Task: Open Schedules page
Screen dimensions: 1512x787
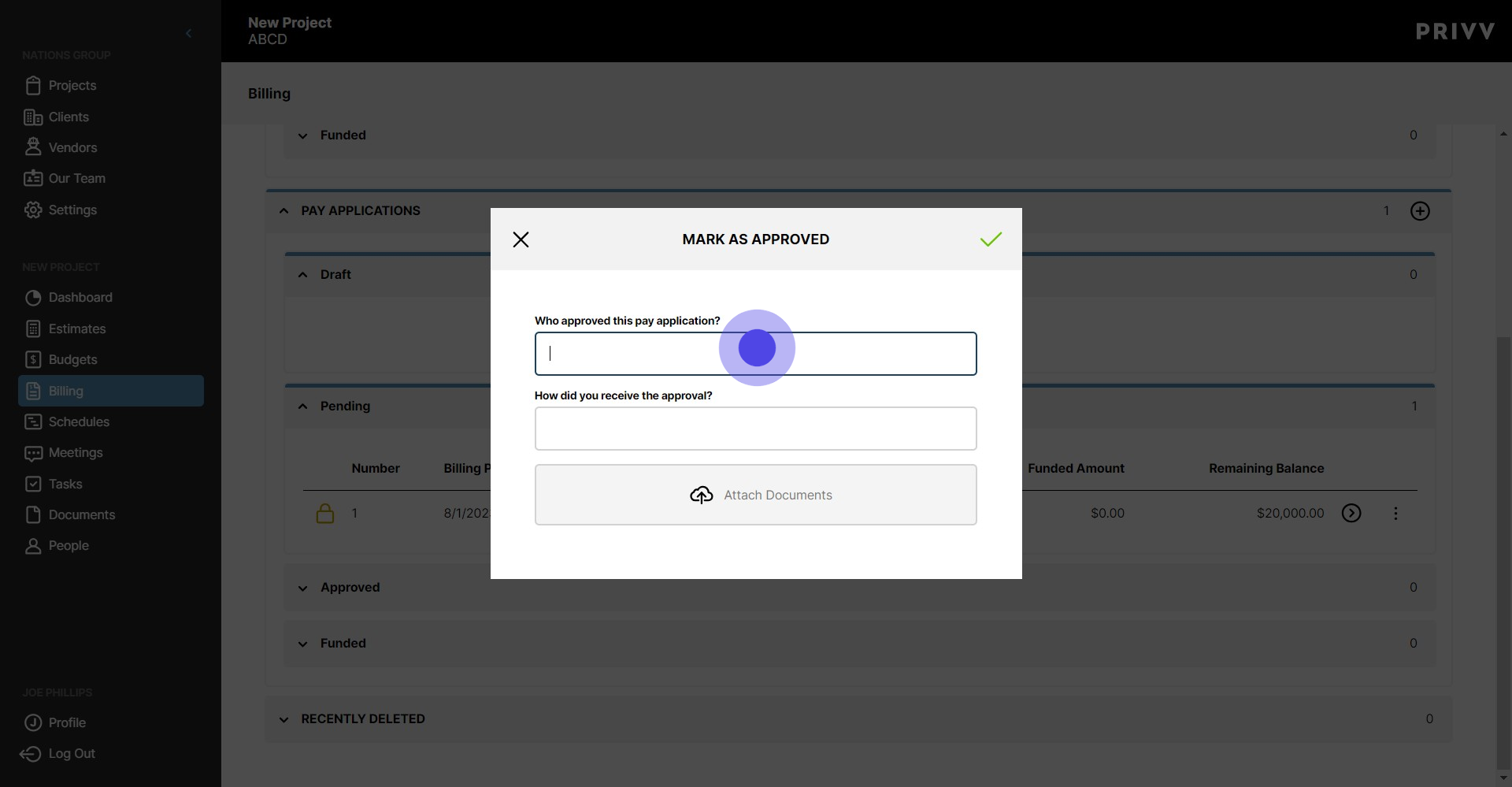Action: [79, 421]
